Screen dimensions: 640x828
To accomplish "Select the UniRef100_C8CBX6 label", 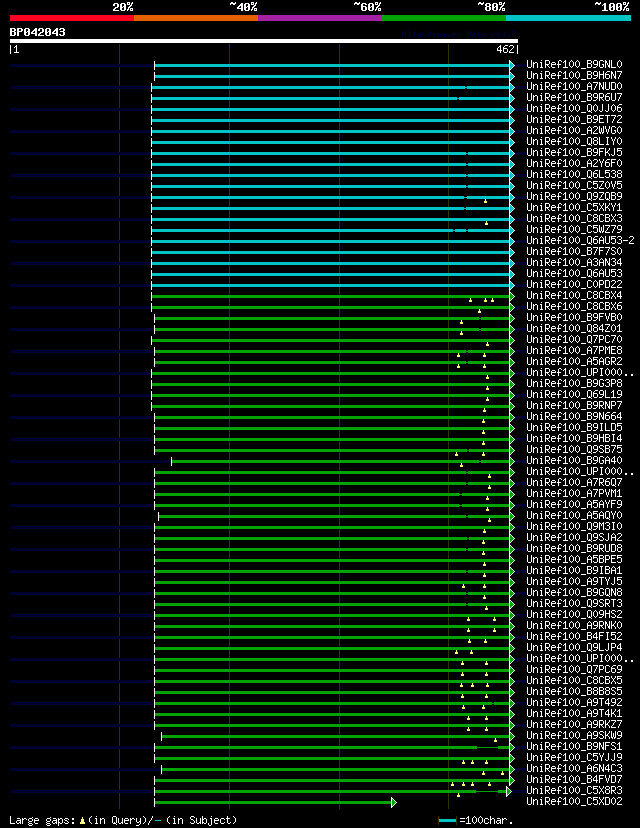I will (574, 306).
